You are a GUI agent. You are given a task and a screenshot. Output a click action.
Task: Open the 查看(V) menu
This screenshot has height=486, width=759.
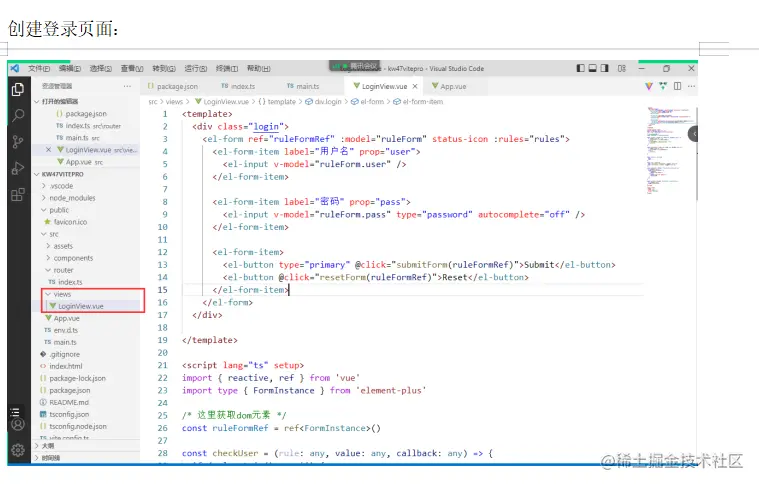tap(132, 68)
